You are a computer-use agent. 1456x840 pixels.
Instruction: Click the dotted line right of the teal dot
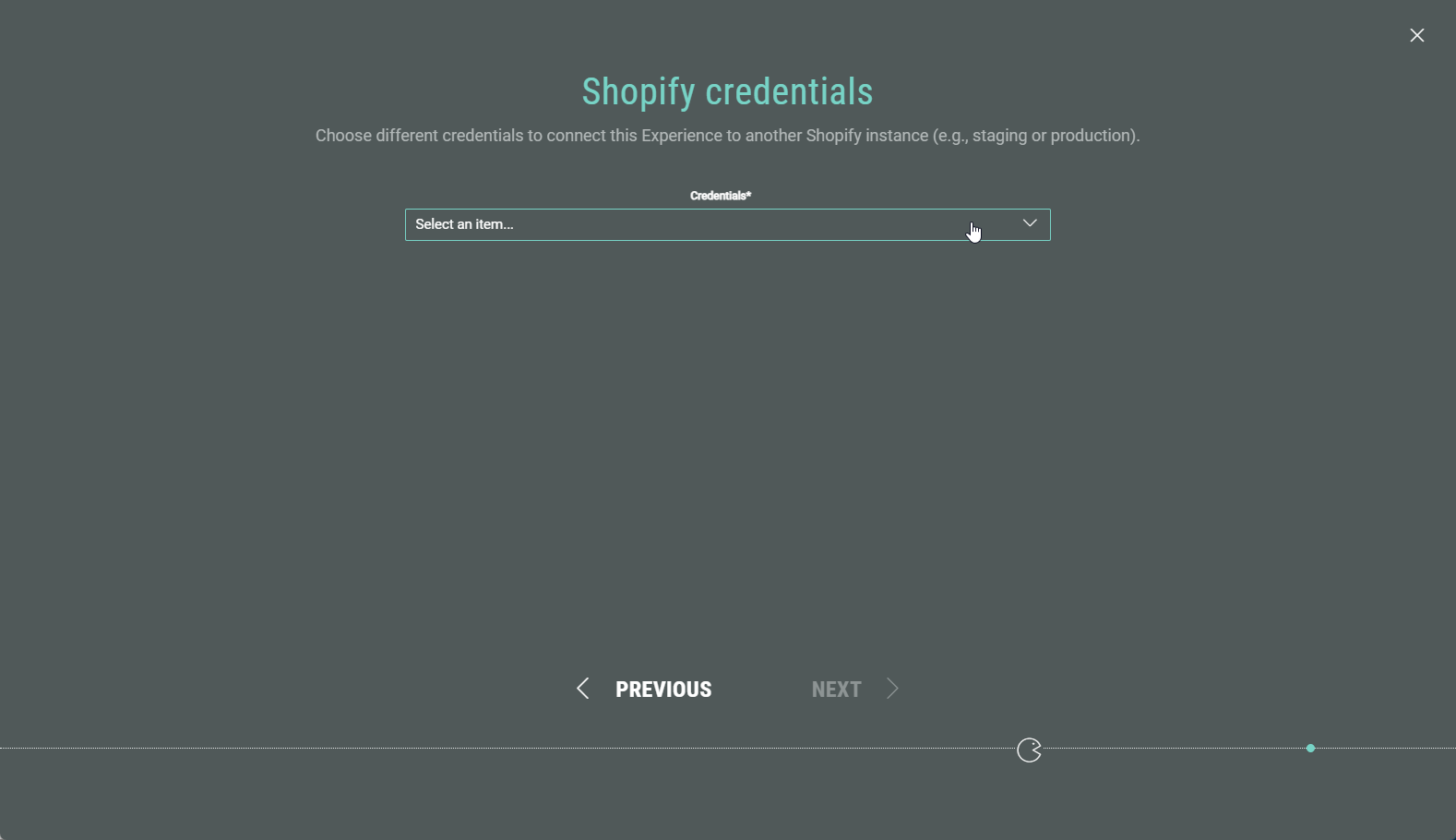coord(1384,748)
